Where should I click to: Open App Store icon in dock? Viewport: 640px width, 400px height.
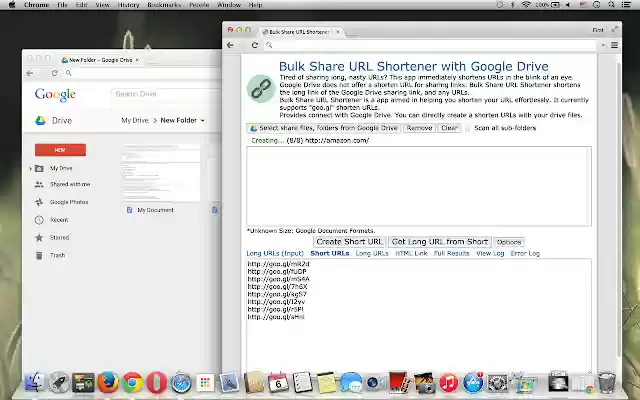tap(473, 382)
